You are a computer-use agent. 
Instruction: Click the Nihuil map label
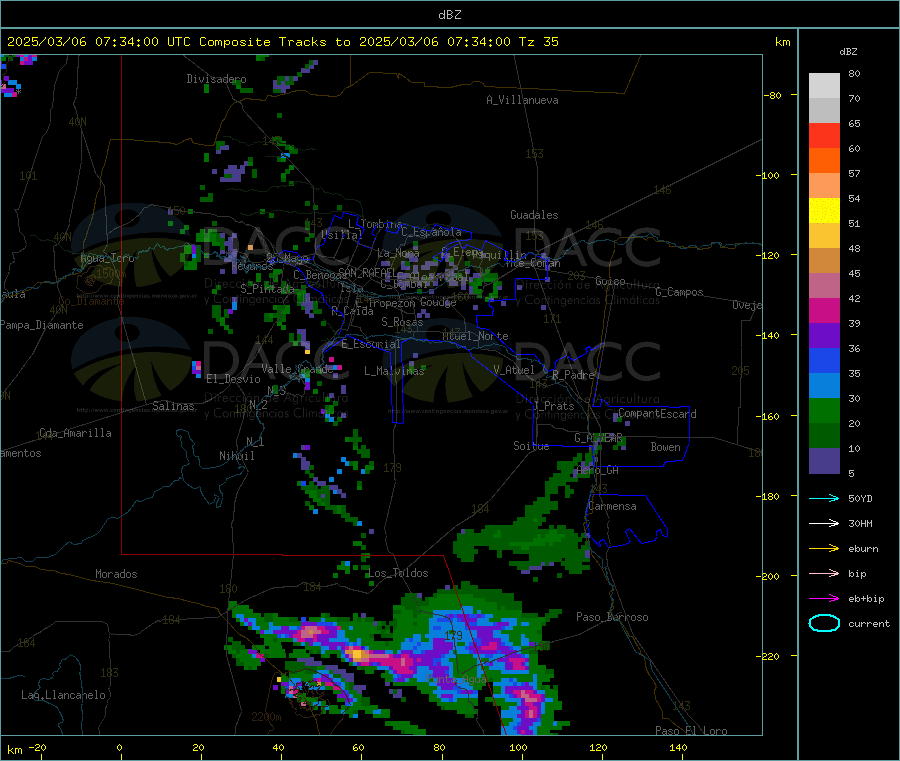[x=237, y=456]
